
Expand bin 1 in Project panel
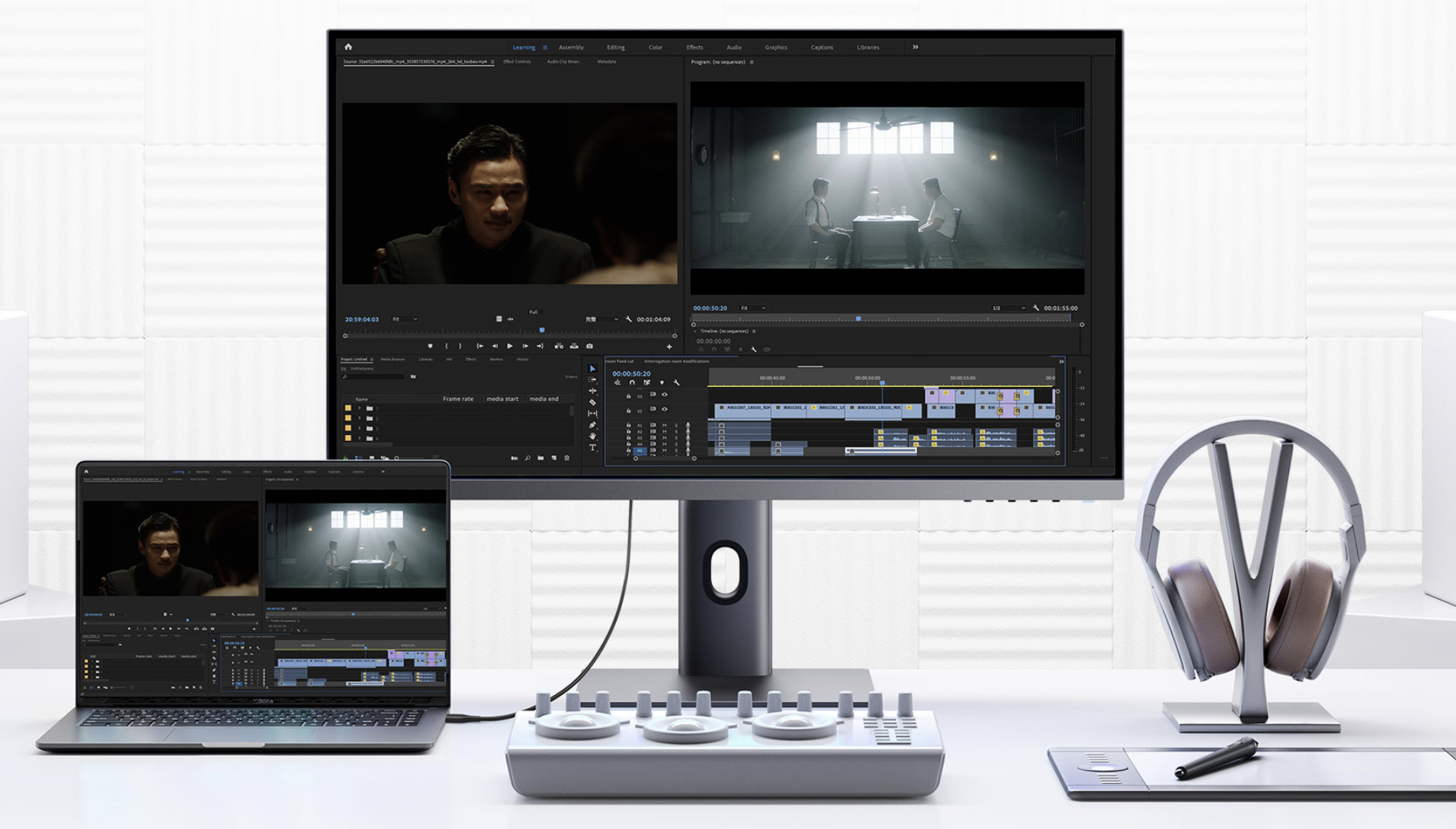[x=359, y=408]
